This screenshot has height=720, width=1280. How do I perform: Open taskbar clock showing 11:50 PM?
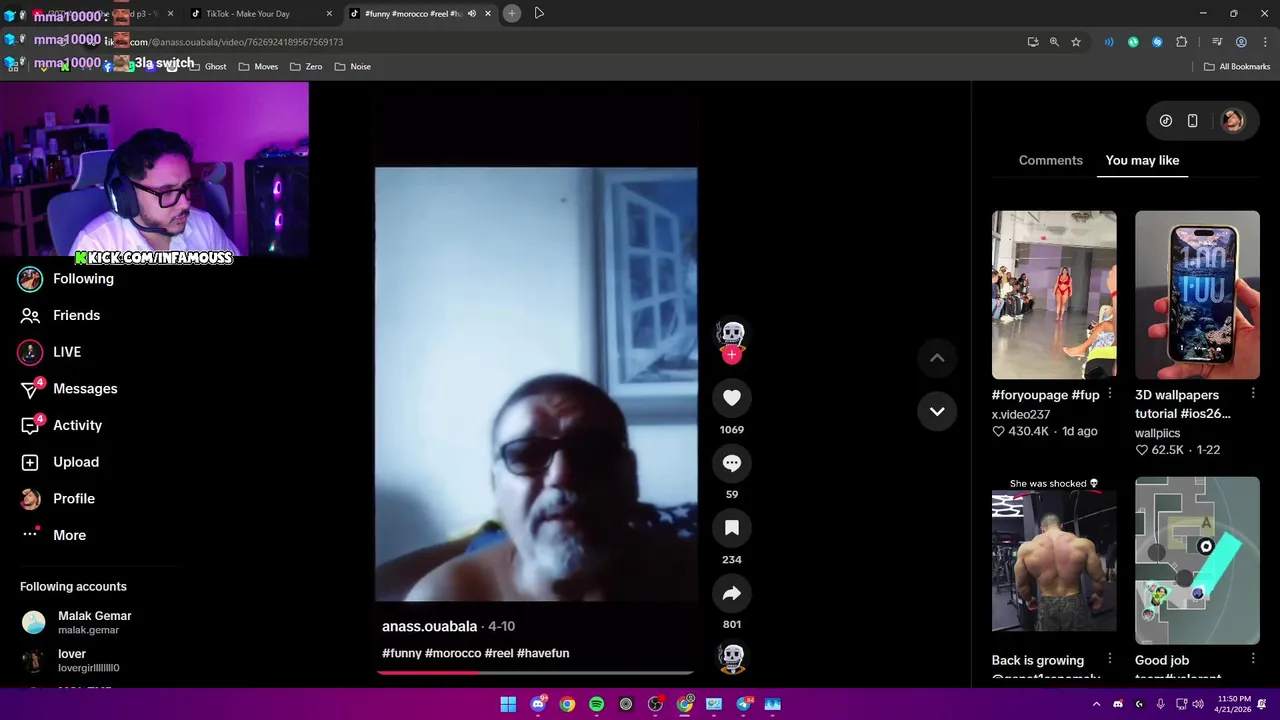(x=1234, y=704)
